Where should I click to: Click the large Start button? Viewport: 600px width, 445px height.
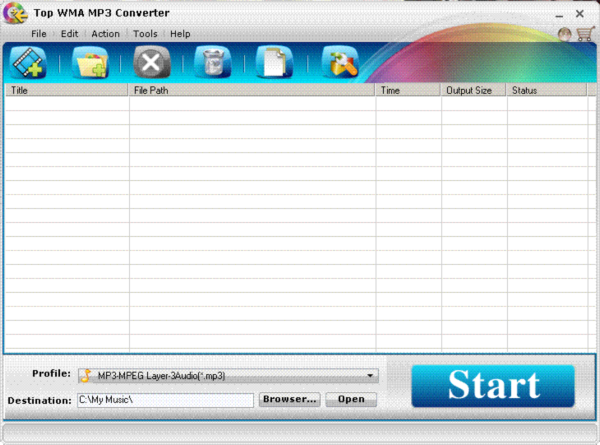(x=493, y=386)
